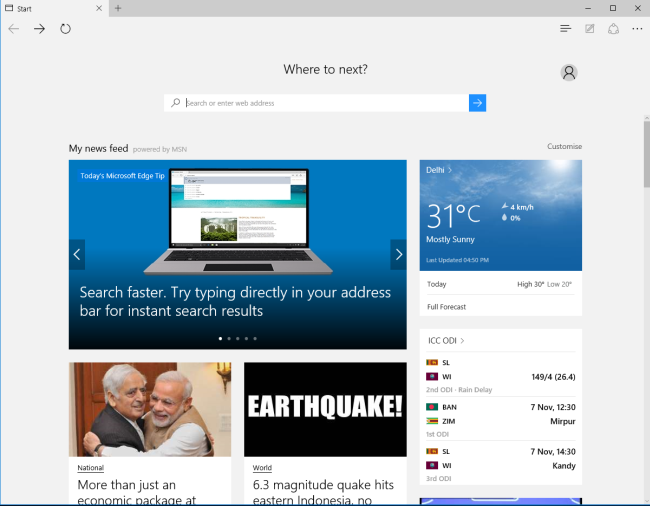Screen dimensions: 650x506
Task: Open Customise for the news feed
Action: [564, 146]
